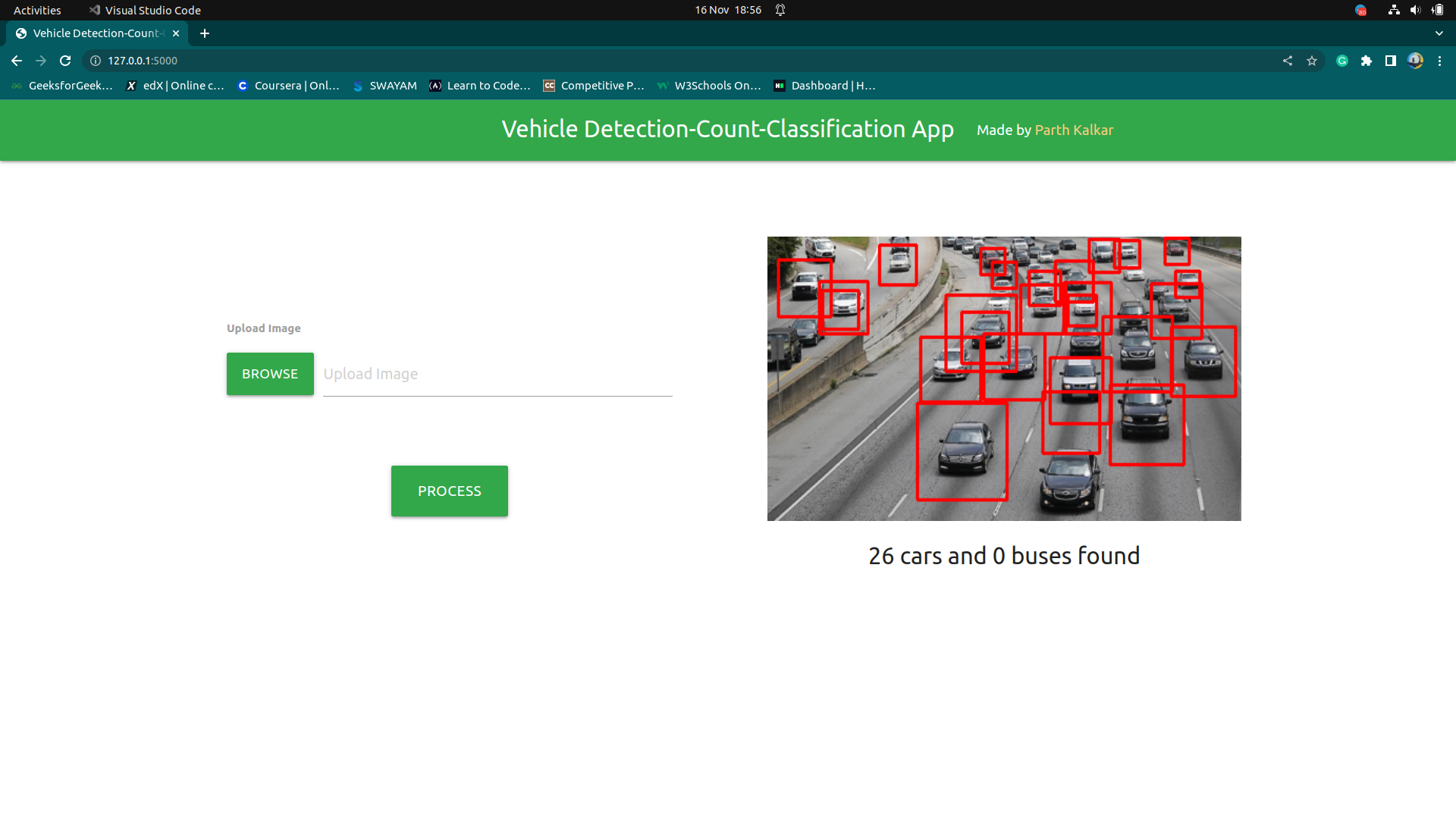
Task: Open the tab search chevron
Action: pos(1439,33)
